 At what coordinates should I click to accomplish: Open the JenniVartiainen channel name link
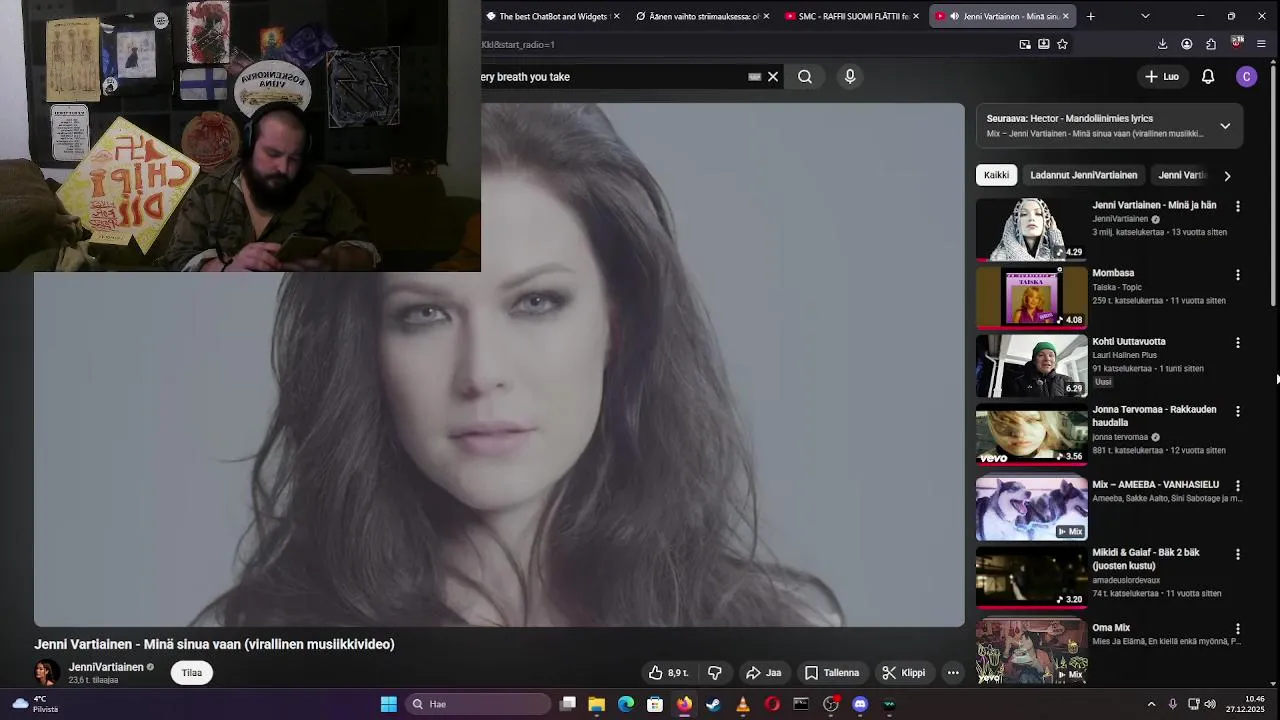coord(106,667)
